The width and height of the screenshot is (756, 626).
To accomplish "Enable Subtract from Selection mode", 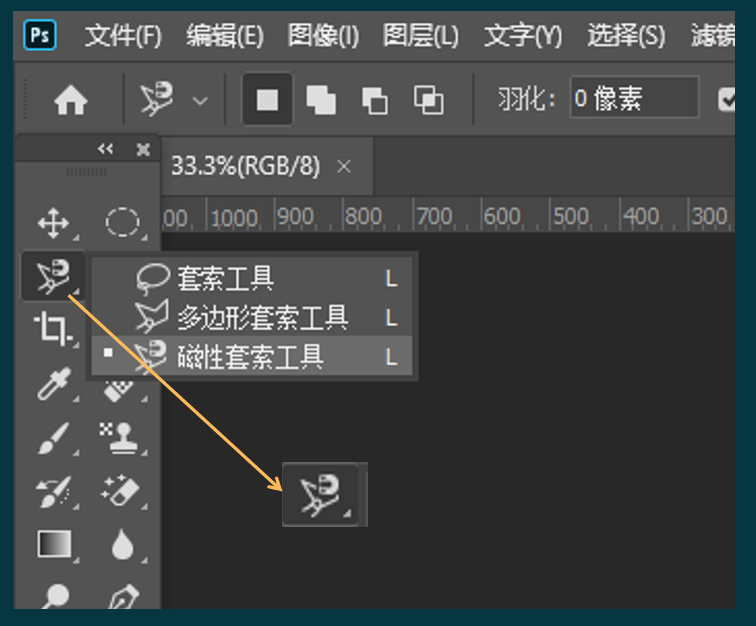I will (x=375, y=100).
